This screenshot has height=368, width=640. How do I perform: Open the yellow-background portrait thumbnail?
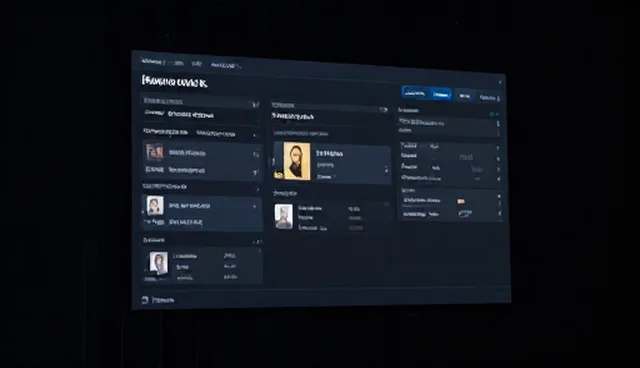coord(297,161)
